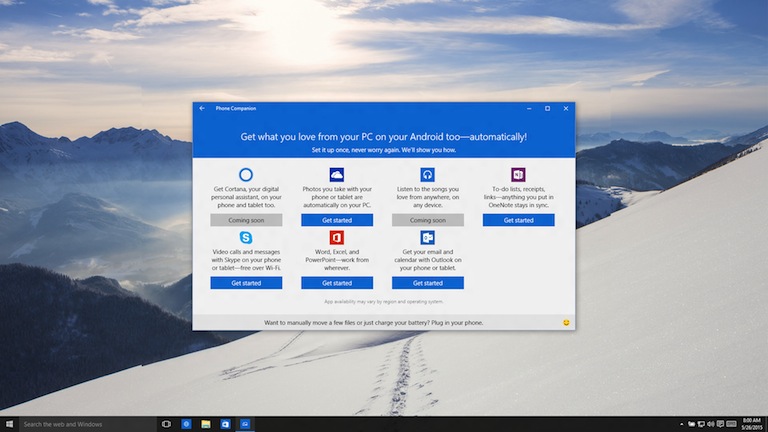Go back with the Phone Companion arrow
The width and height of the screenshot is (768, 432).
(x=202, y=108)
